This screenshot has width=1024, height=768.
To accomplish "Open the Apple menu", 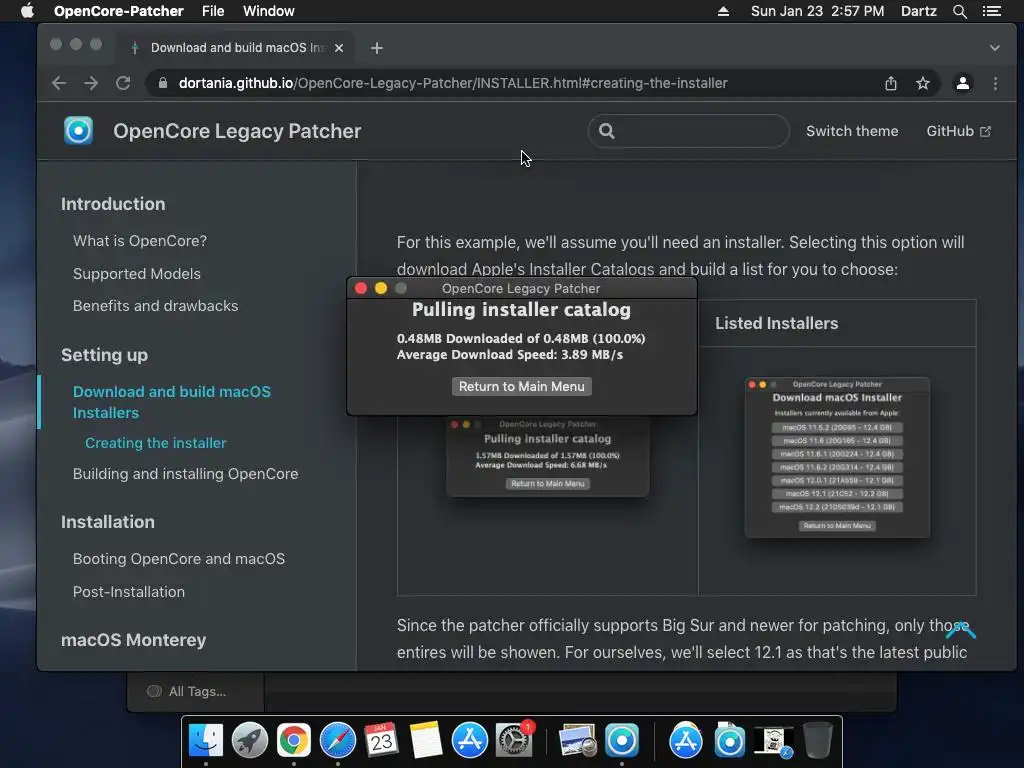I will pos(27,11).
